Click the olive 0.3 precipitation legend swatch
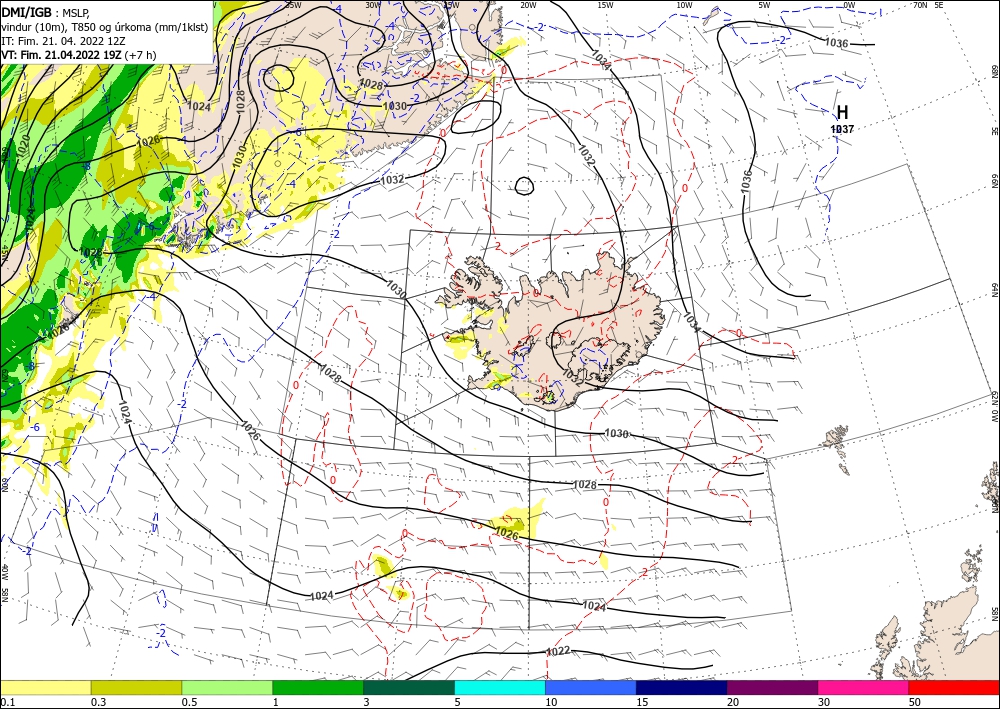 click(136, 687)
